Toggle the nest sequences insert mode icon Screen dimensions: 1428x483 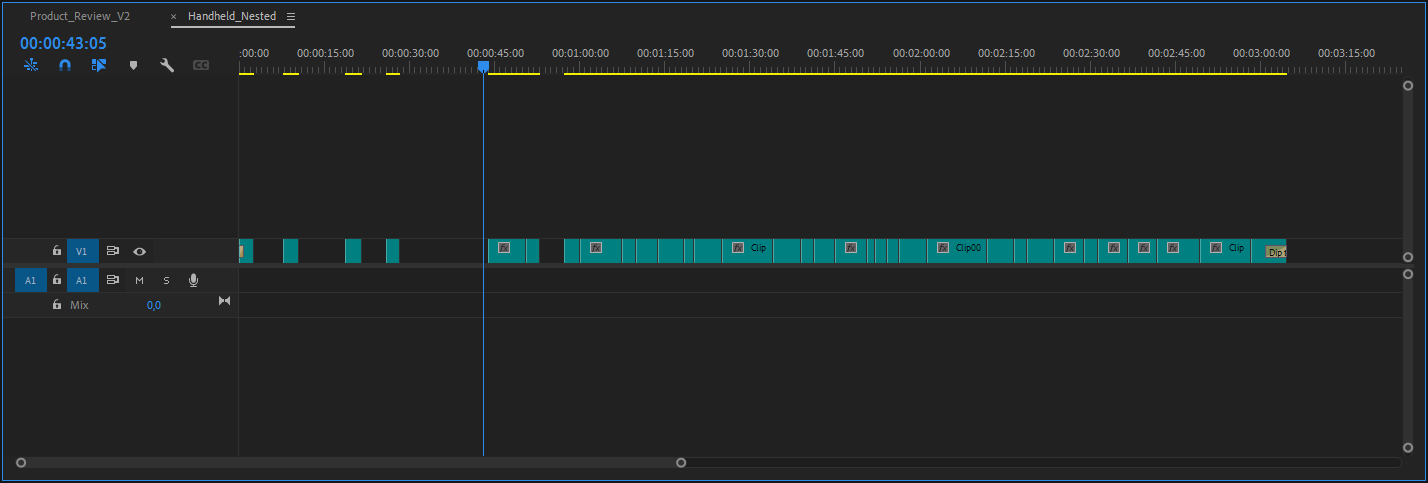(x=31, y=65)
